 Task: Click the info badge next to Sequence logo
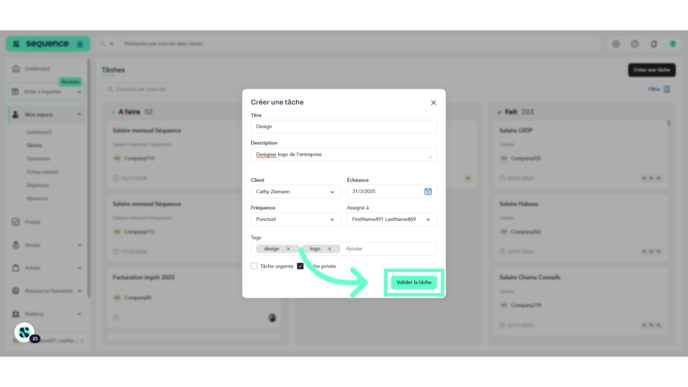(x=80, y=44)
